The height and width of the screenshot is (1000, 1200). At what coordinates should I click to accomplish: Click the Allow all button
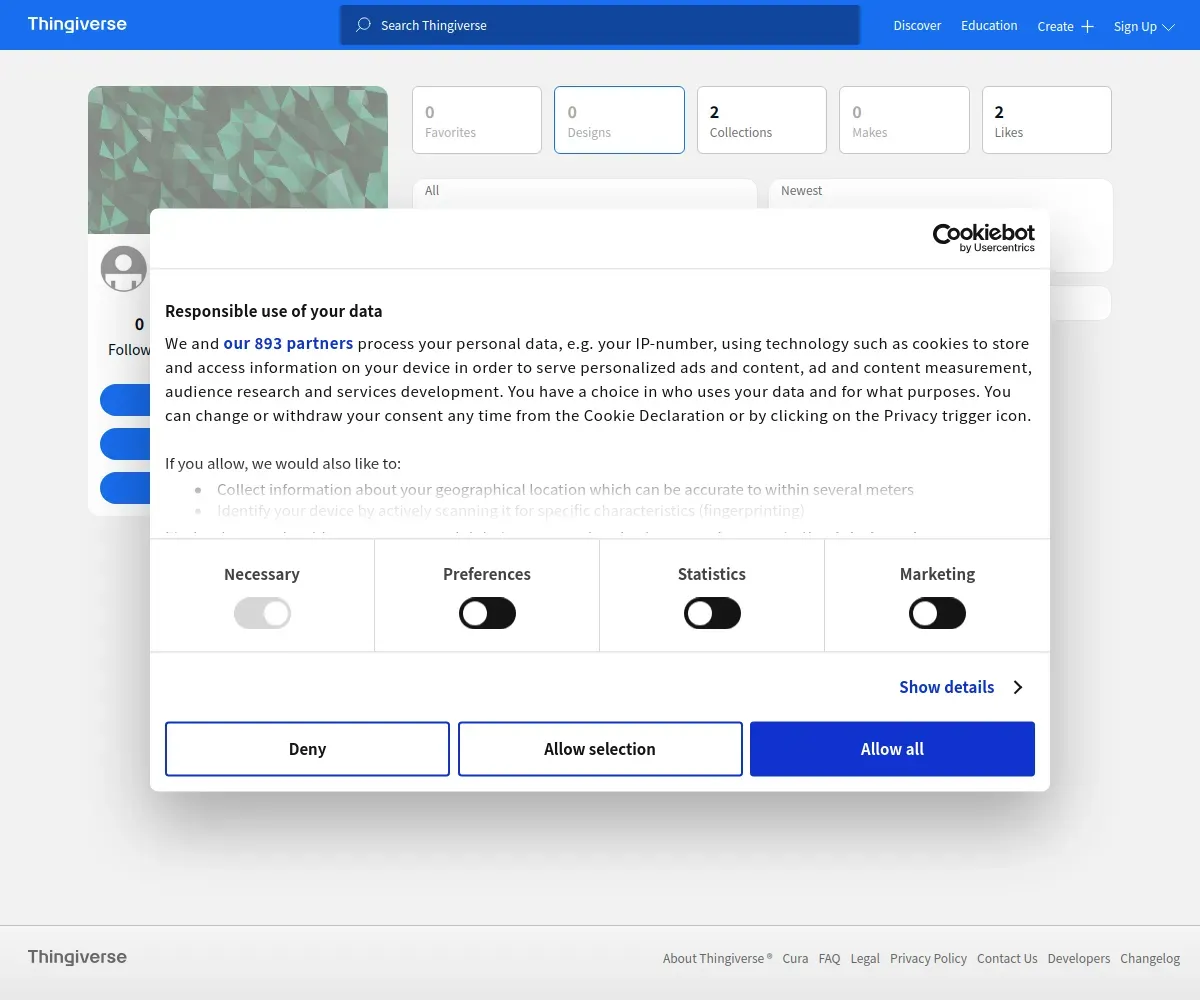click(x=892, y=749)
